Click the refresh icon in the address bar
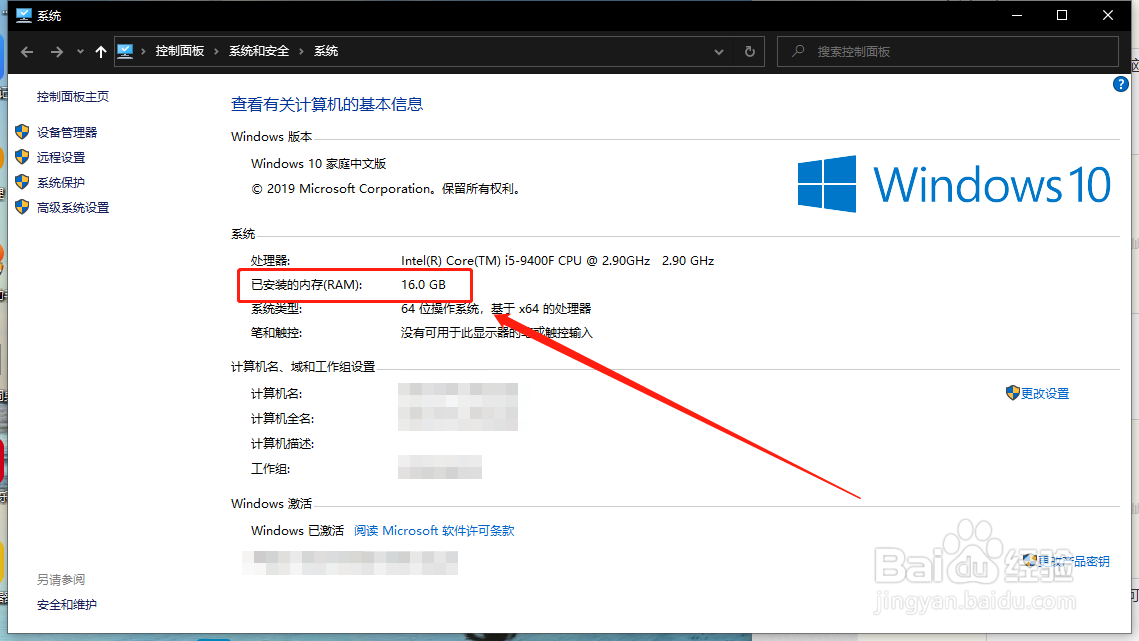Viewport: 1139px width, 641px height. (749, 51)
